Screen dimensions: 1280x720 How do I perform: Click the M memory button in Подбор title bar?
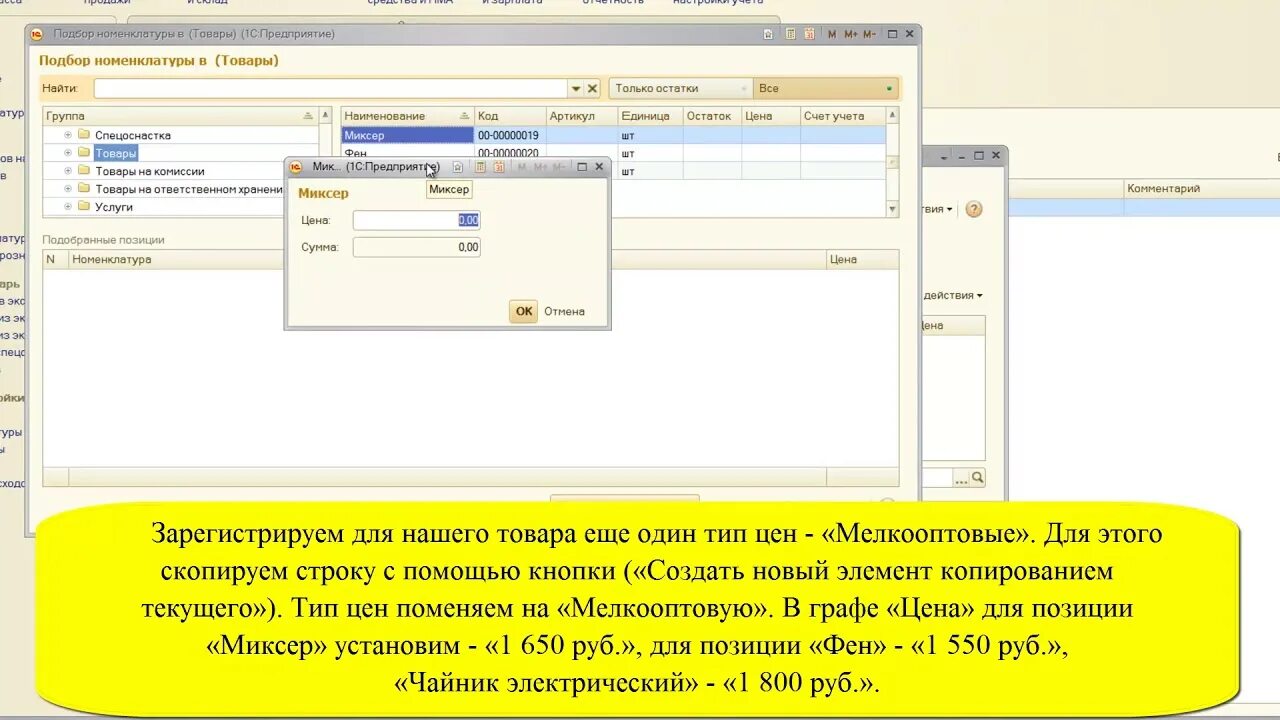click(x=833, y=34)
